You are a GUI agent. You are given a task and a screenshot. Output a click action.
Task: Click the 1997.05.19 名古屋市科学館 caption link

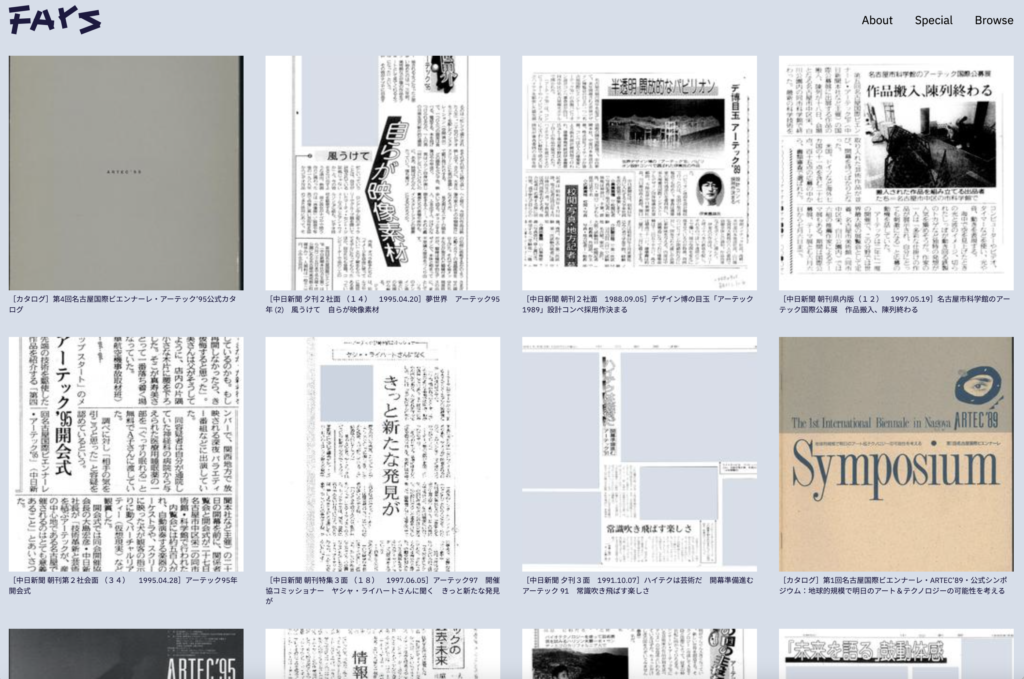(x=893, y=303)
